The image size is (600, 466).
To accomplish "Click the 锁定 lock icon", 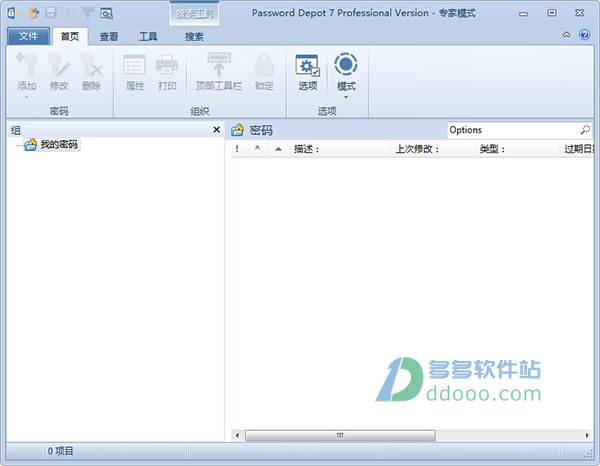I will [264, 65].
